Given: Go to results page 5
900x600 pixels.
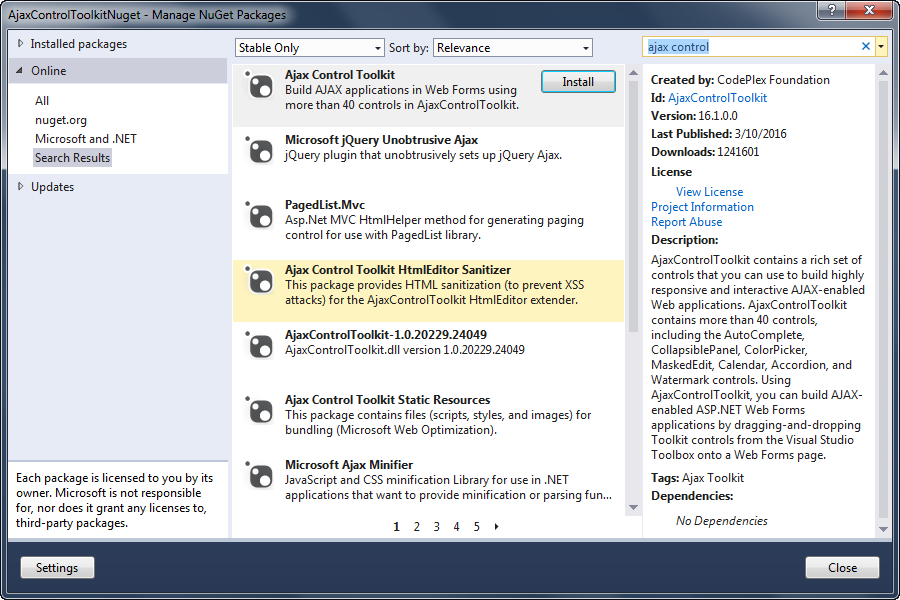Looking at the screenshot, I should (476, 527).
